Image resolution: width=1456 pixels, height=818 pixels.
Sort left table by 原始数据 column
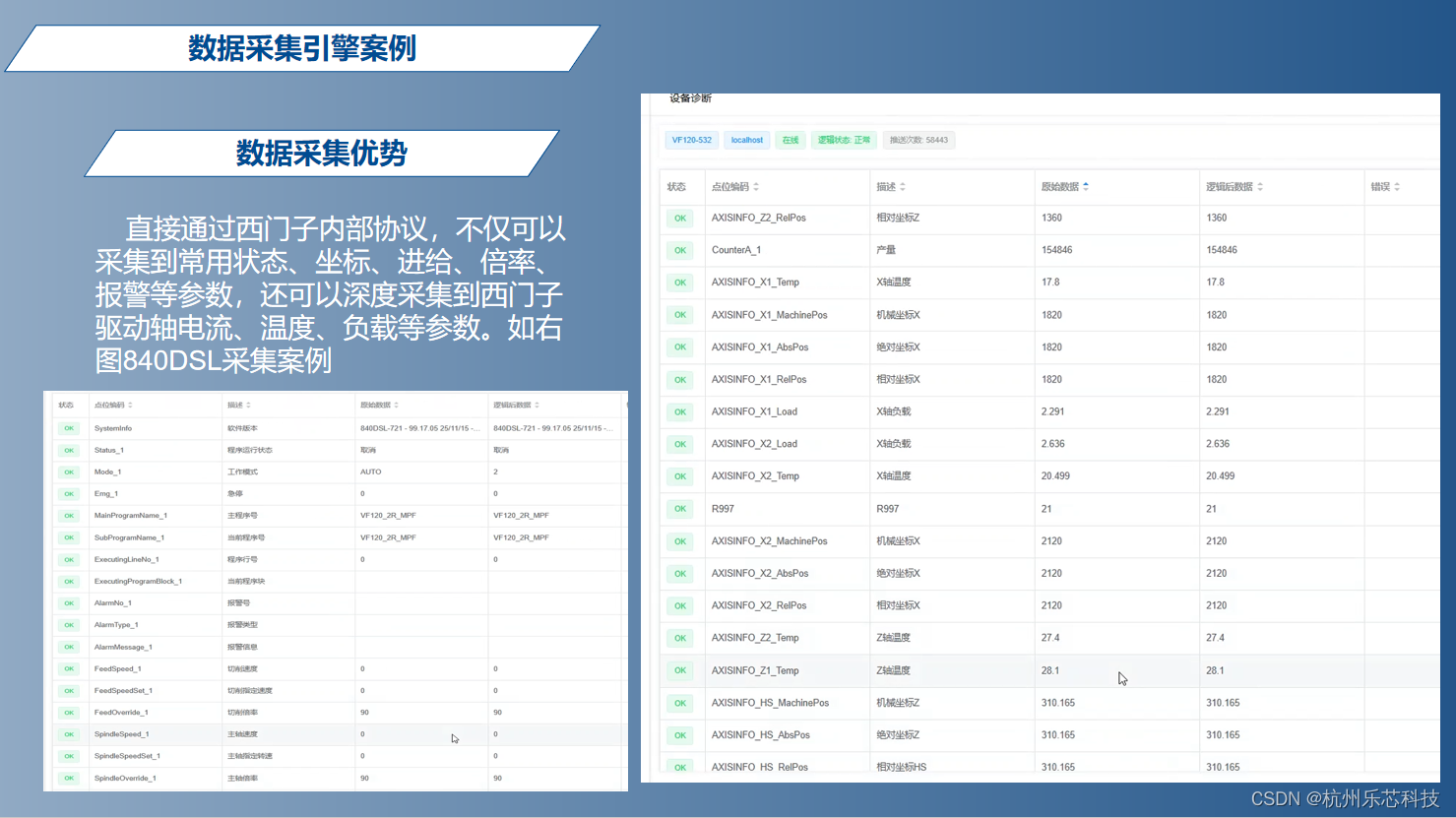pyautogui.click(x=396, y=405)
